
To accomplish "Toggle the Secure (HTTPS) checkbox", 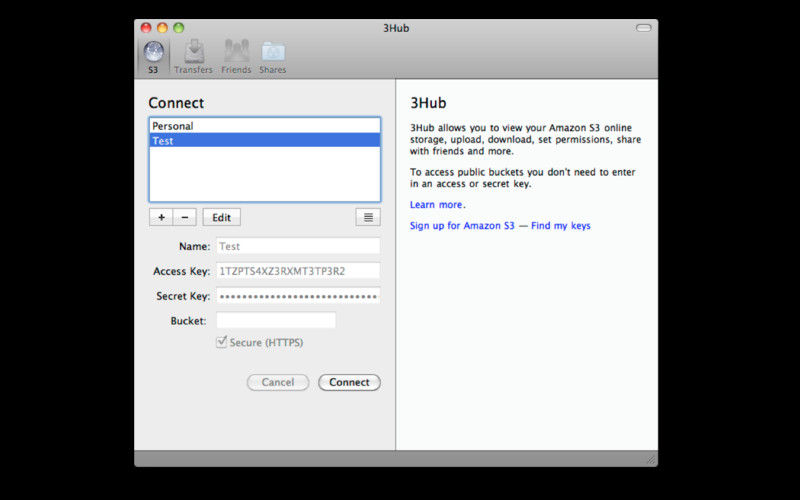I will click(221, 342).
